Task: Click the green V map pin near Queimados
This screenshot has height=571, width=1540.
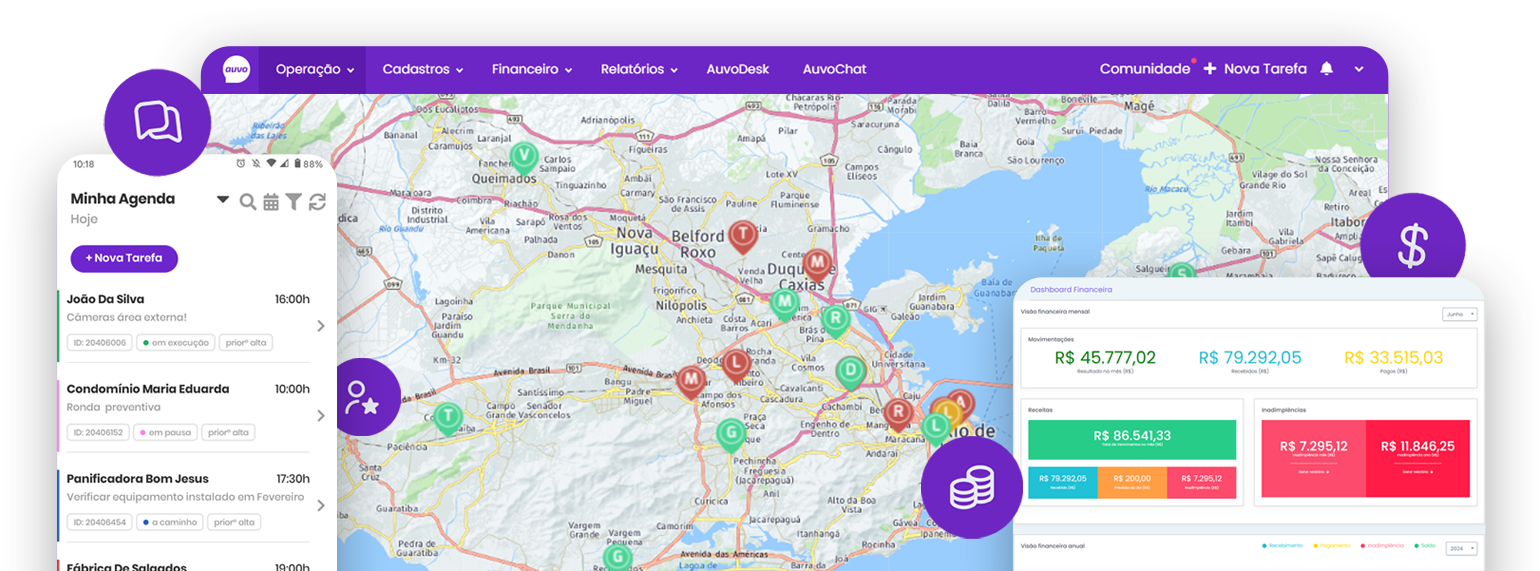Action: click(523, 155)
